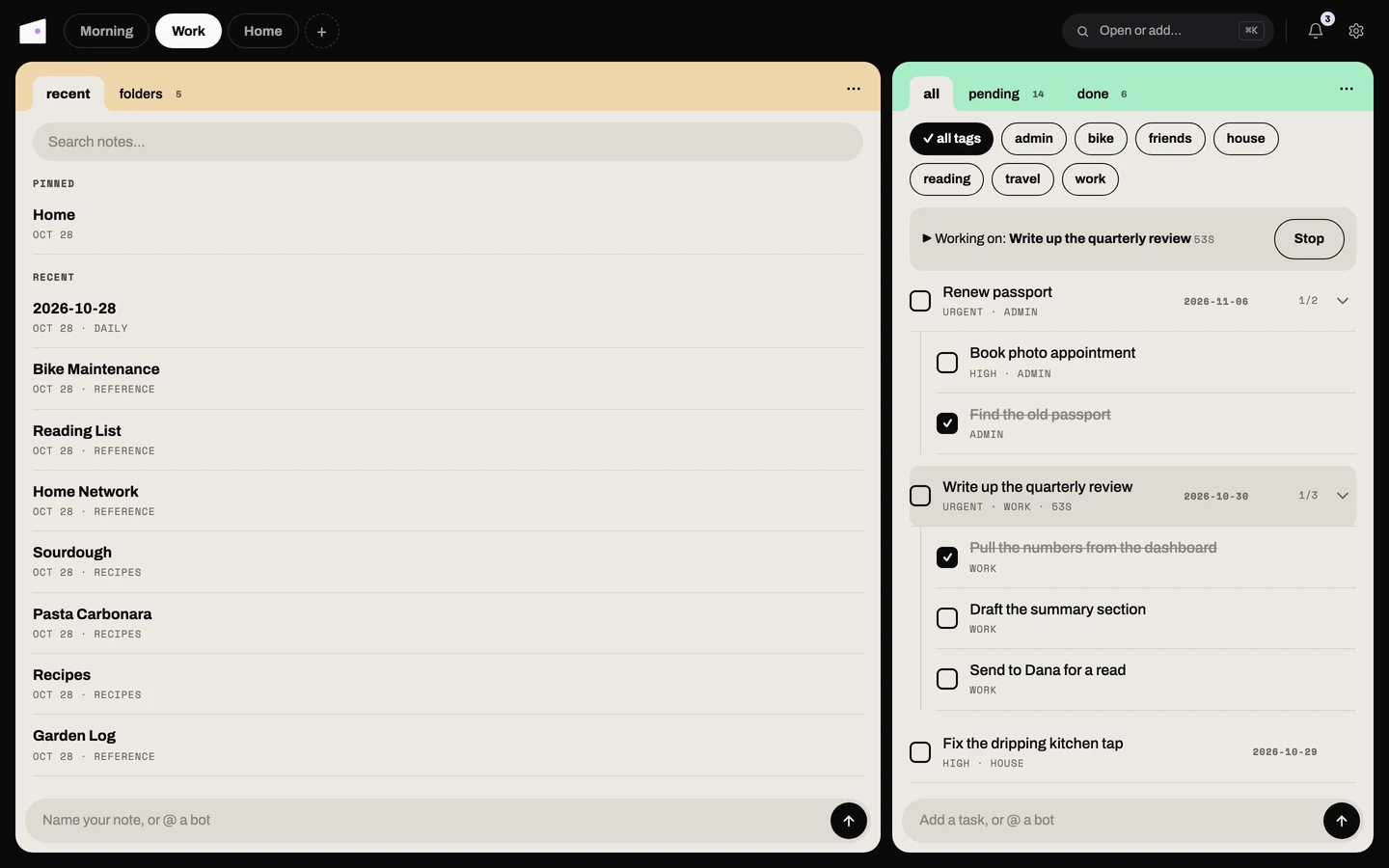Open the Bike Maintenance note
Viewport: 1389px width, 868px height.
448,378
